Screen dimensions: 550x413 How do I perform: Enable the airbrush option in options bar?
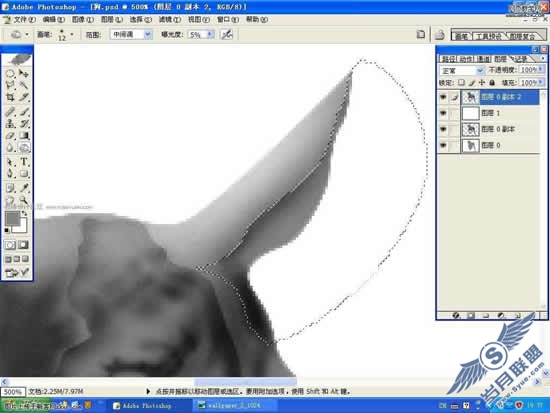[227, 34]
